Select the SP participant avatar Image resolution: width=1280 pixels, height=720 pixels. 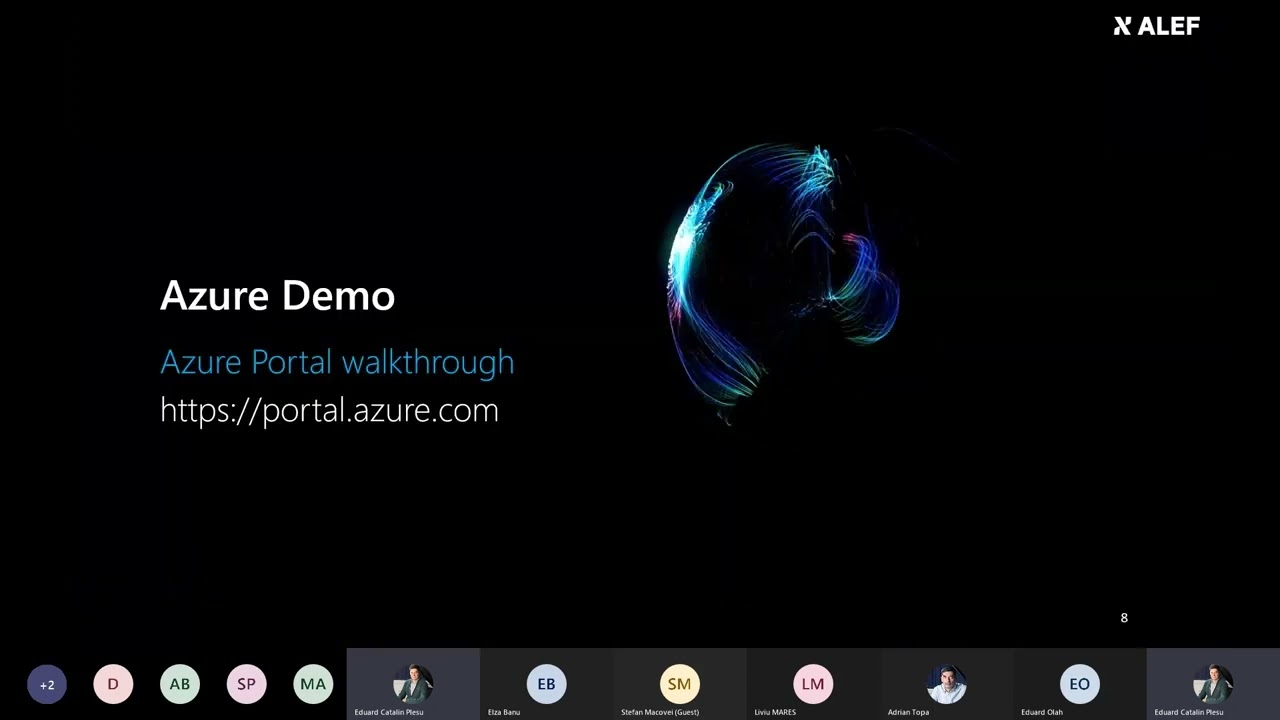(x=246, y=684)
